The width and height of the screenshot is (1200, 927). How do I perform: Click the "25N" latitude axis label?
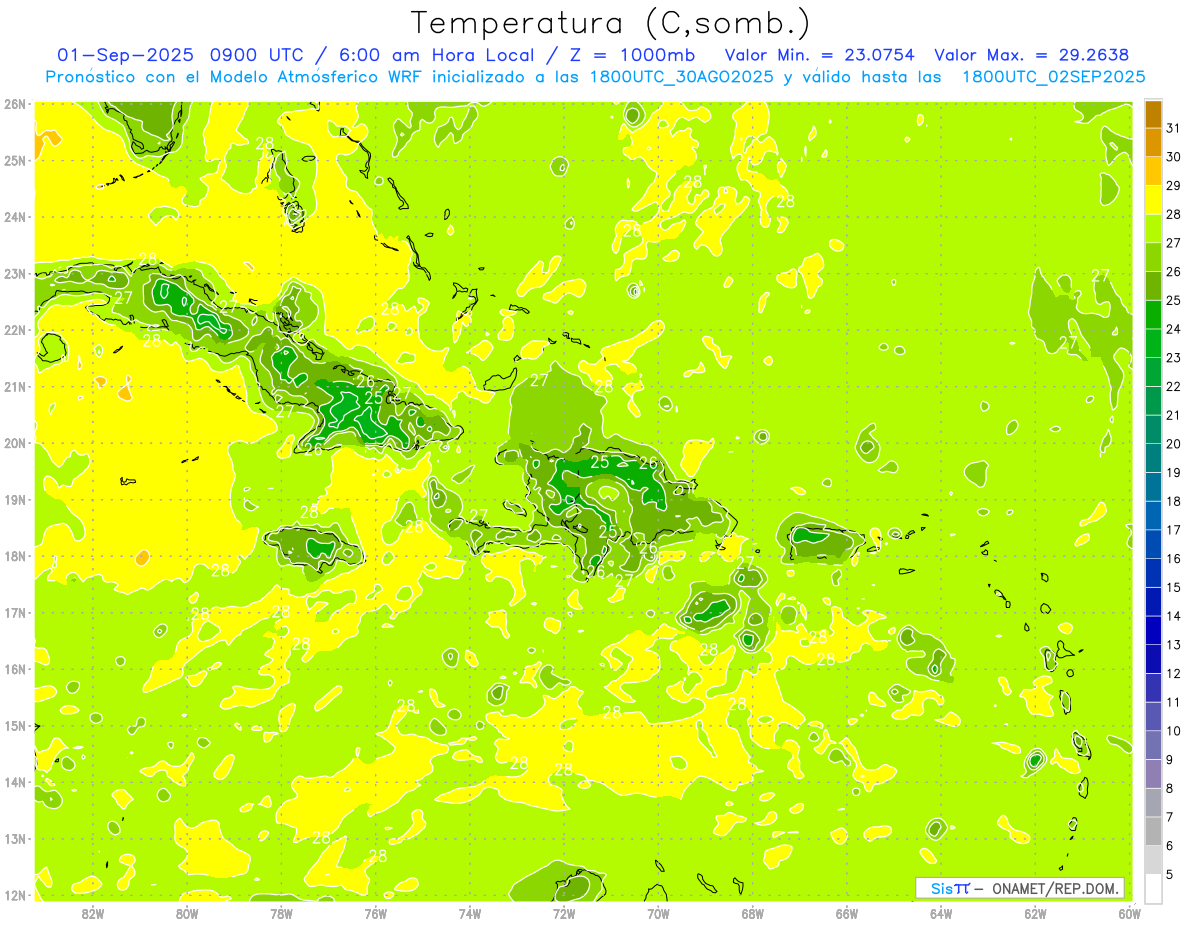15,160
